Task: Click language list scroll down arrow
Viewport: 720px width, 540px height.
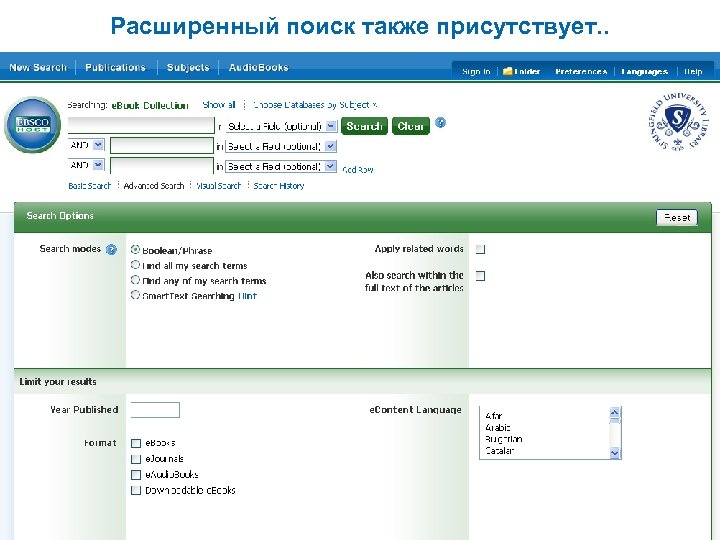Action: (615, 453)
